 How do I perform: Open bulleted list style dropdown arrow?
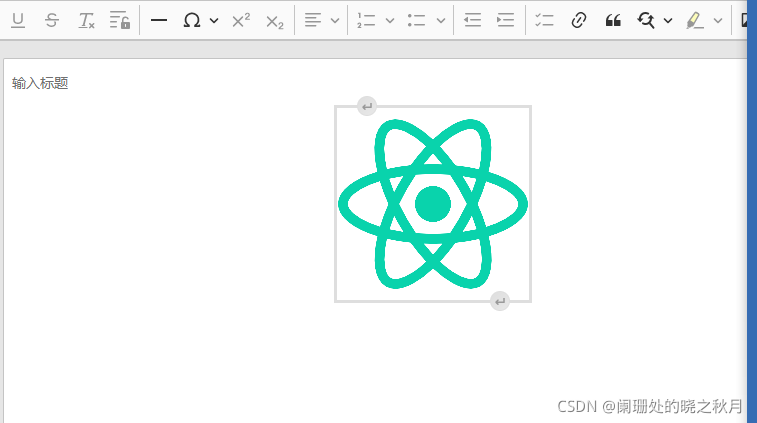pos(440,20)
